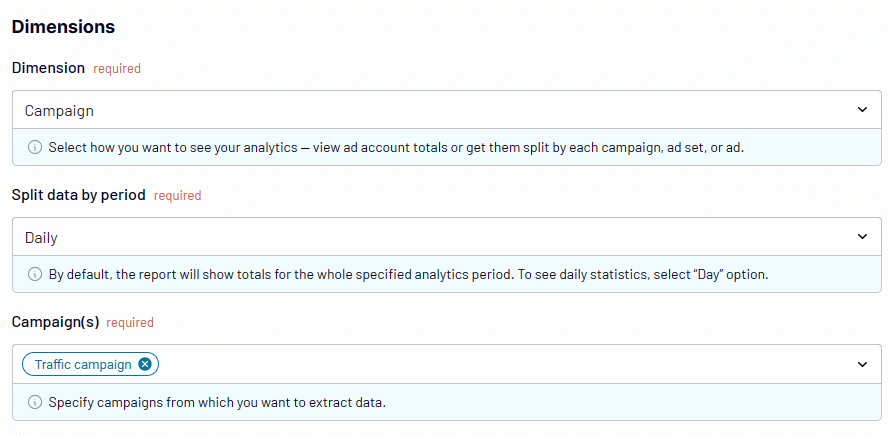The image size is (891, 435).
Task: Click the hint text about selecting 'Day' option
Action: [408, 275]
